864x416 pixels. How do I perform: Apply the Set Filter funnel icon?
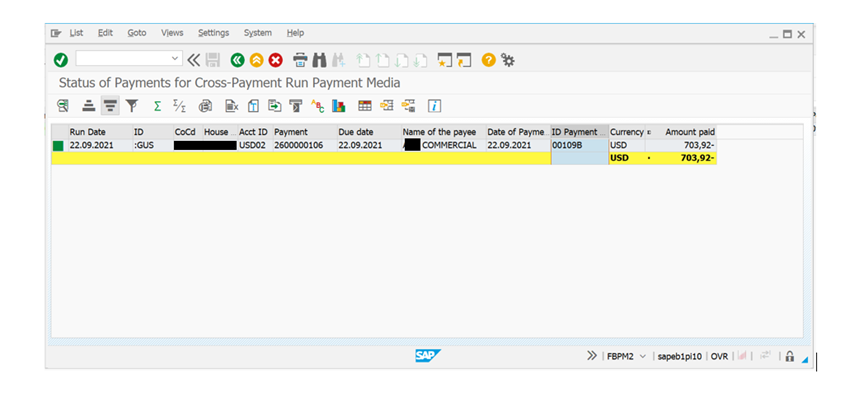[132, 106]
